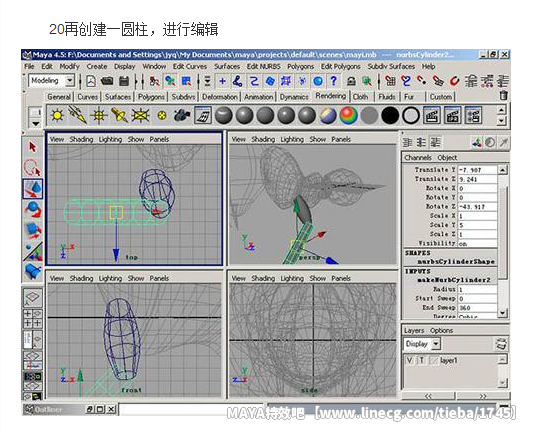The height and width of the screenshot is (432, 558).
Task: Open Options menu in Layers panel
Action: click(x=441, y=331)
